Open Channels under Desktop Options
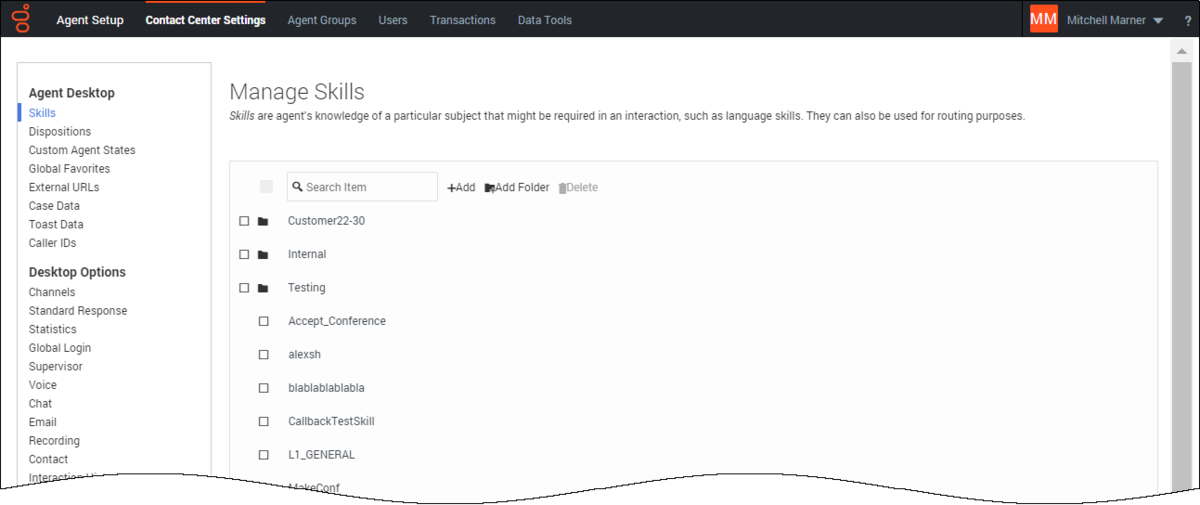 [52, 292]
